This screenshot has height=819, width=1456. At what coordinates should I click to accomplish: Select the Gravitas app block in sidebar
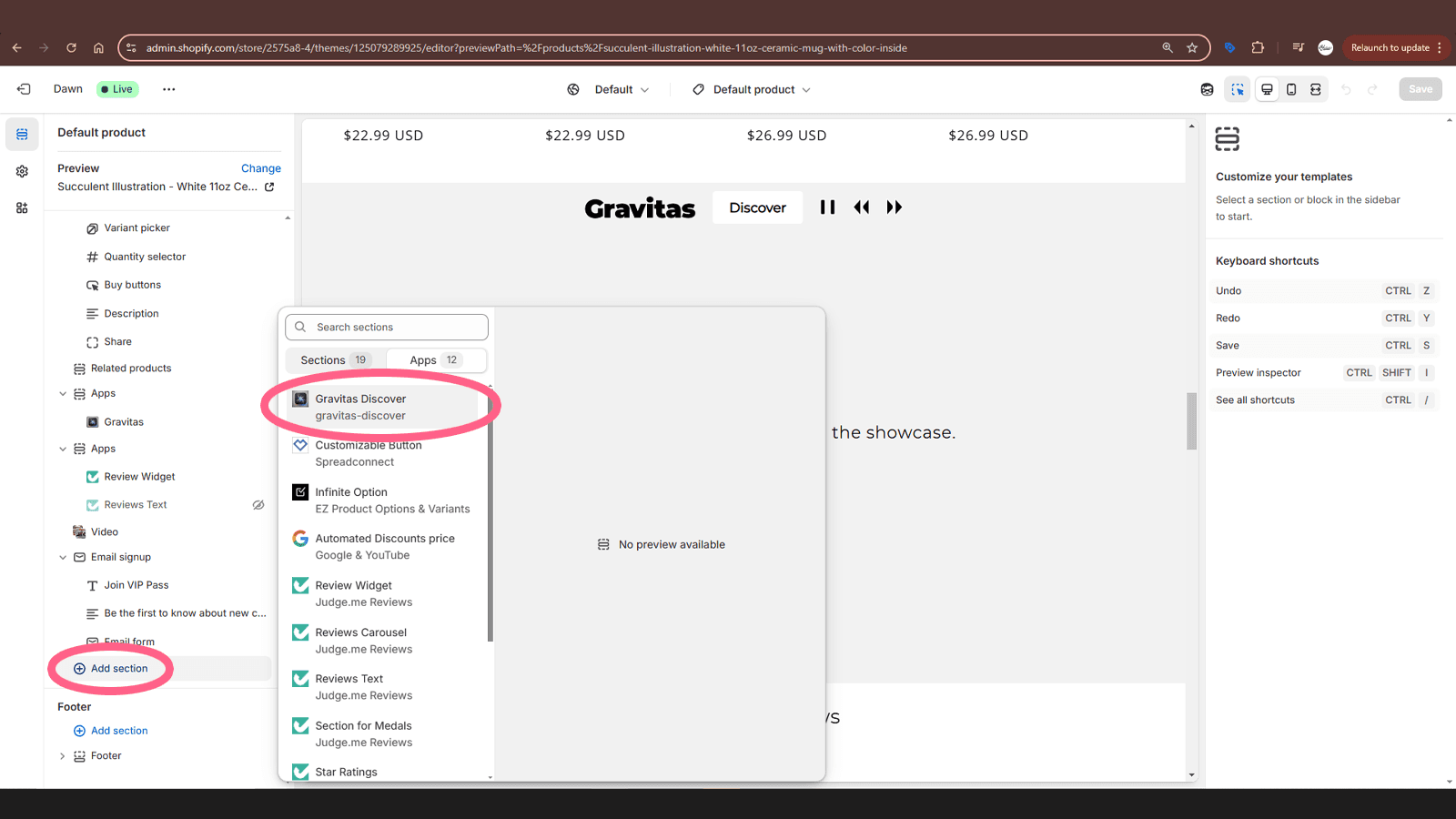coord(124,422)
